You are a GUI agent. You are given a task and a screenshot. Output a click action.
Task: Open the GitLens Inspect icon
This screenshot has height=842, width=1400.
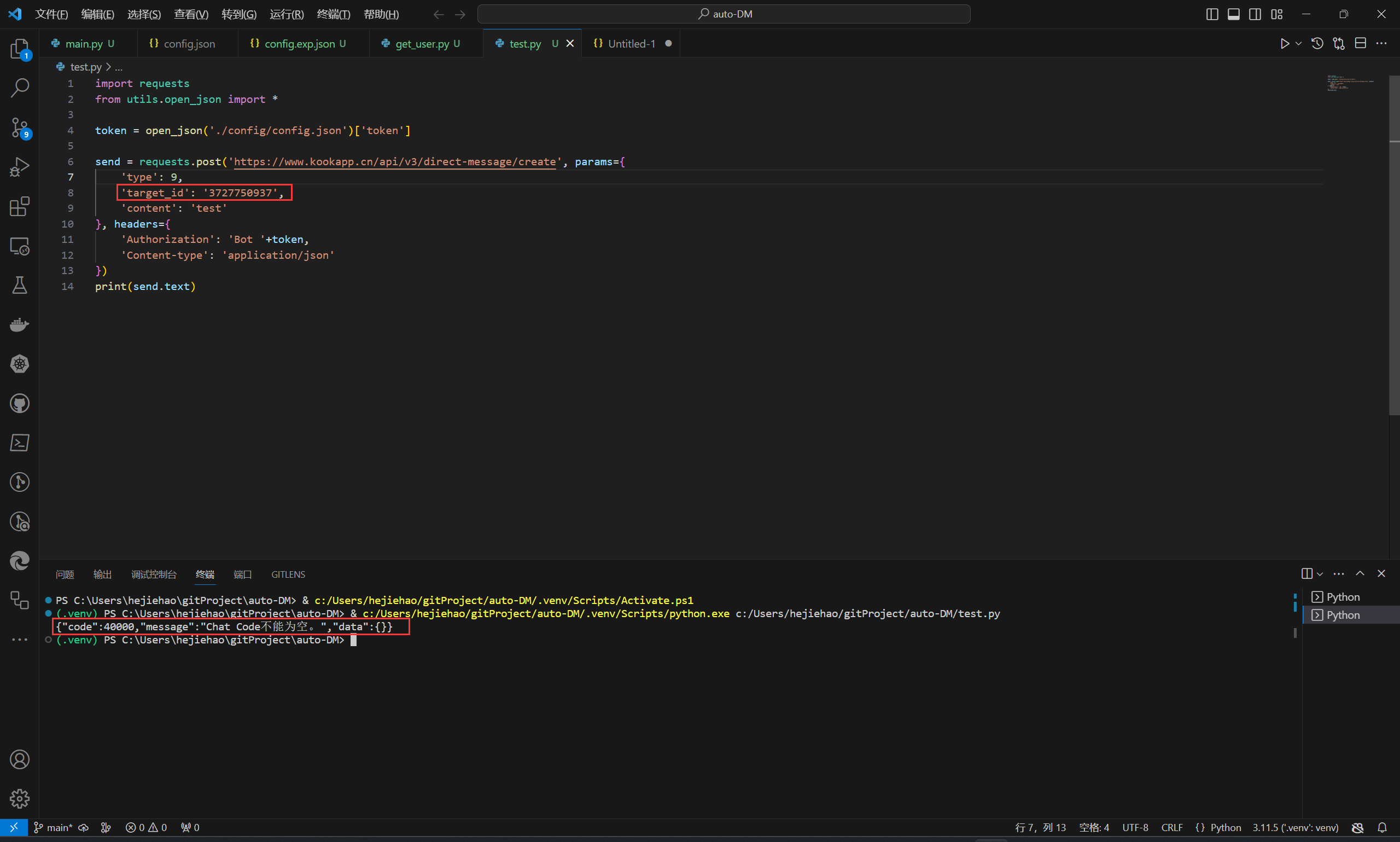[20, 522]
